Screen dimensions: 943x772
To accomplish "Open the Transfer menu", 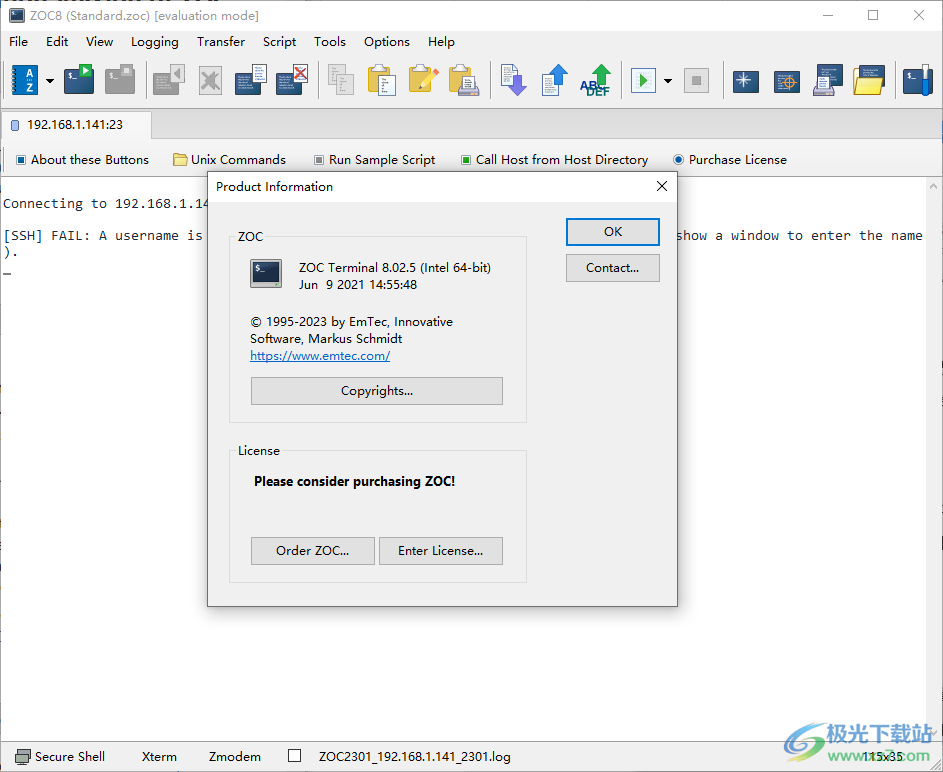I will (x=221, y=41).
